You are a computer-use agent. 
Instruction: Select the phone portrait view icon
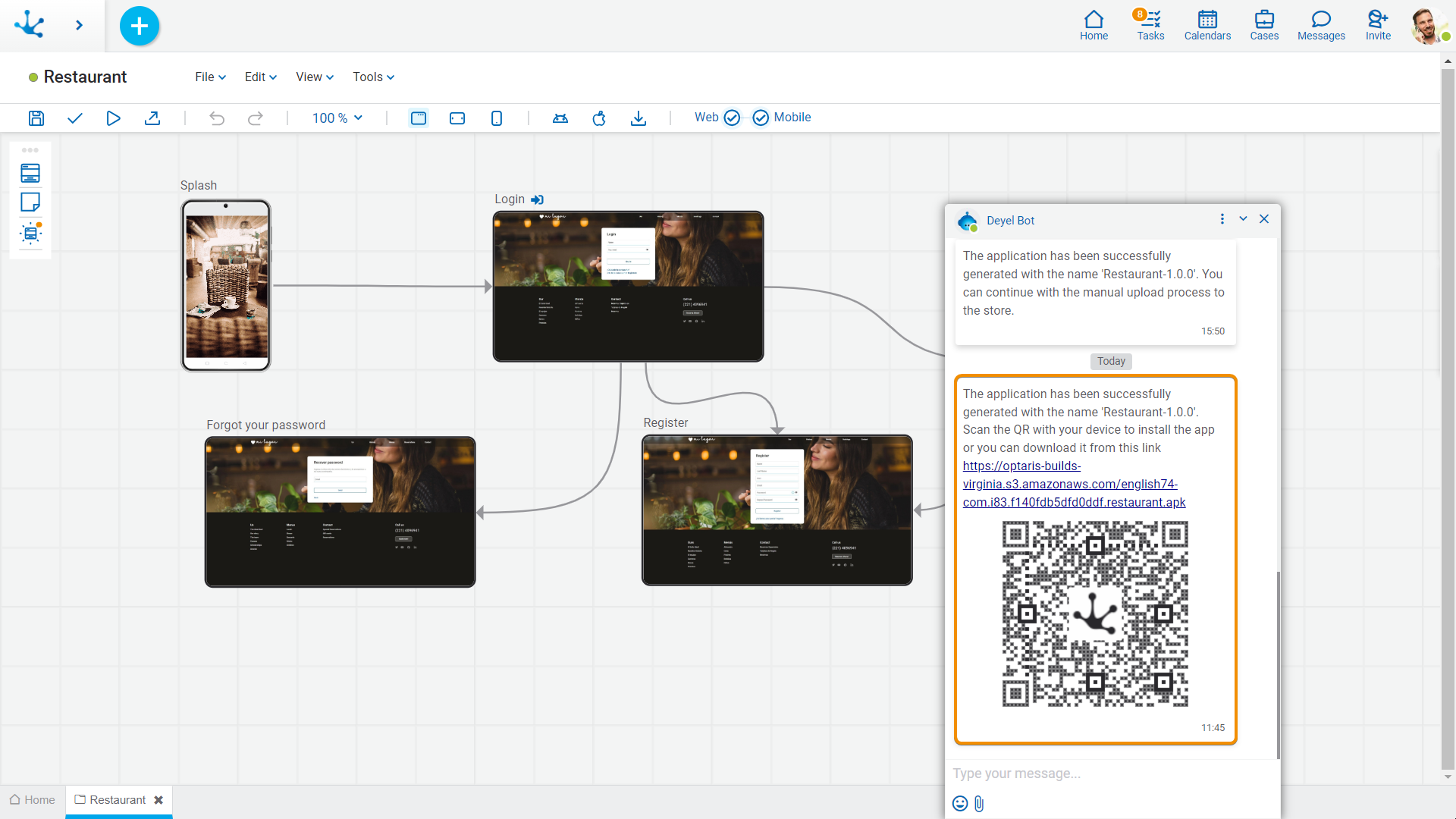point(497,118)
